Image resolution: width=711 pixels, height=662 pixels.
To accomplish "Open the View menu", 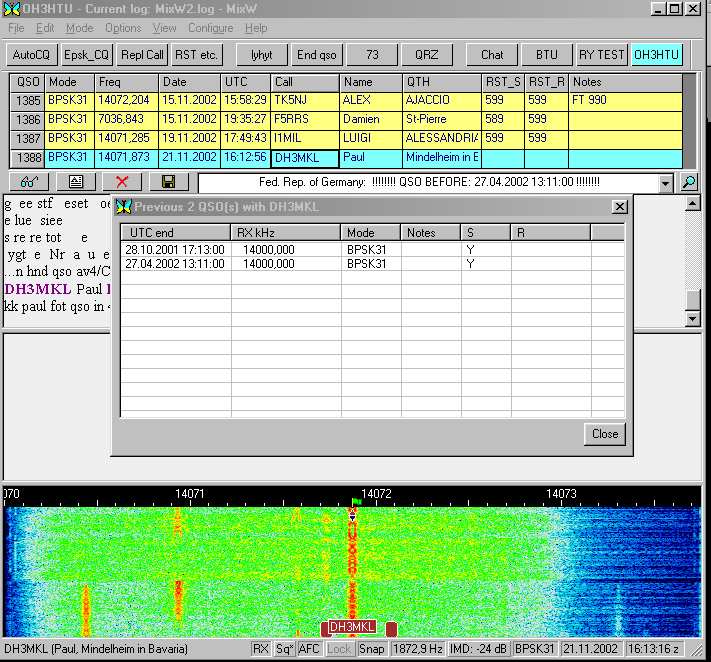I will point(164,28).
